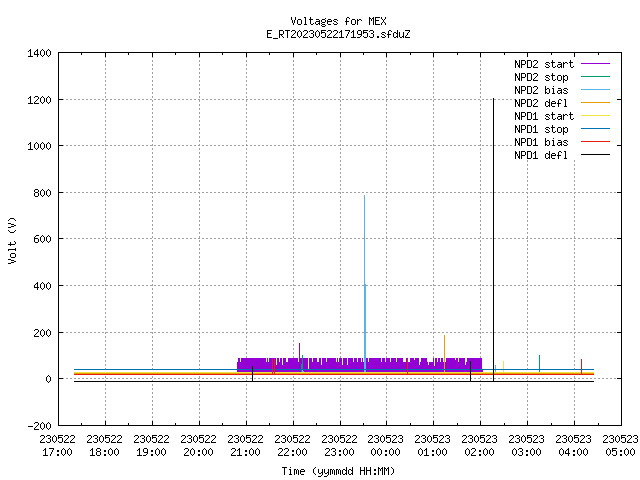Click the y-axis tick value 0

(49, 379)
